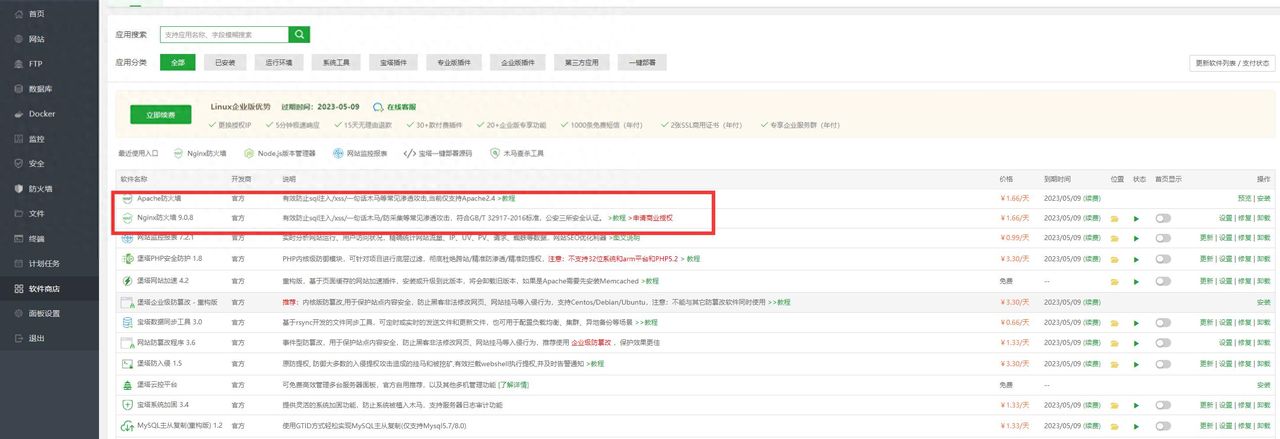Click 申请商业授权 link in Nginx防火墙 description

pos(653,217)
